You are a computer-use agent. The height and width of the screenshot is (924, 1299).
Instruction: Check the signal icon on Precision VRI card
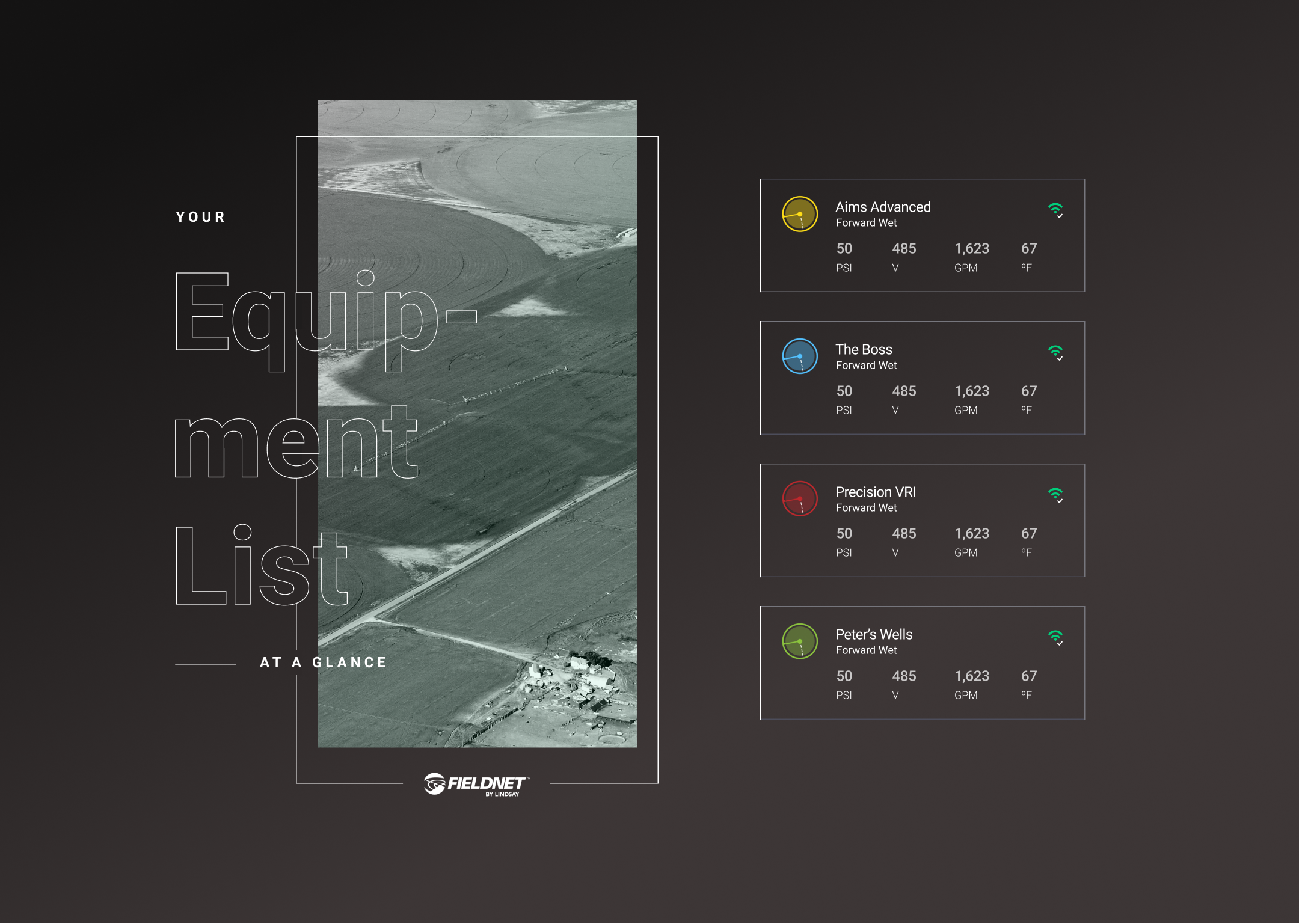pyautogui.click(x=1056, y=495)
